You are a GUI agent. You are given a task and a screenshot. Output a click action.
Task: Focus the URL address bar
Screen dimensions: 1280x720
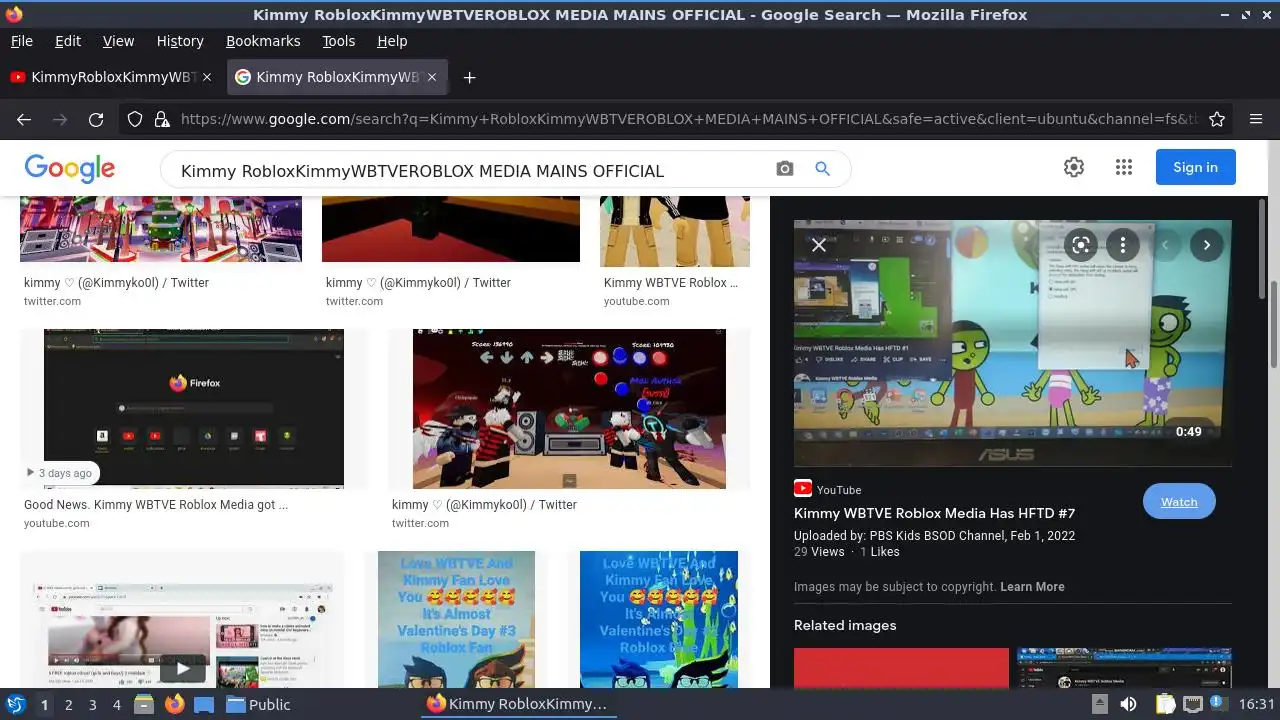(690, 119)
